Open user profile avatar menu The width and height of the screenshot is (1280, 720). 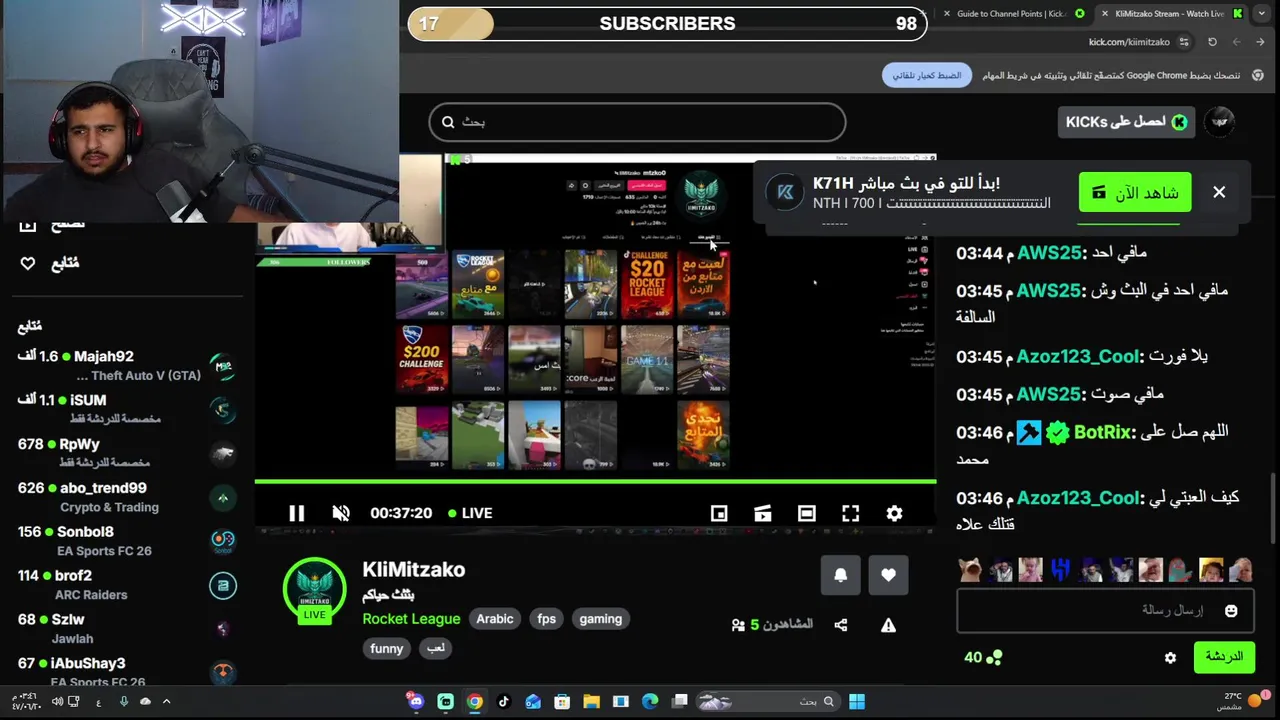(x=1219, y=122)
